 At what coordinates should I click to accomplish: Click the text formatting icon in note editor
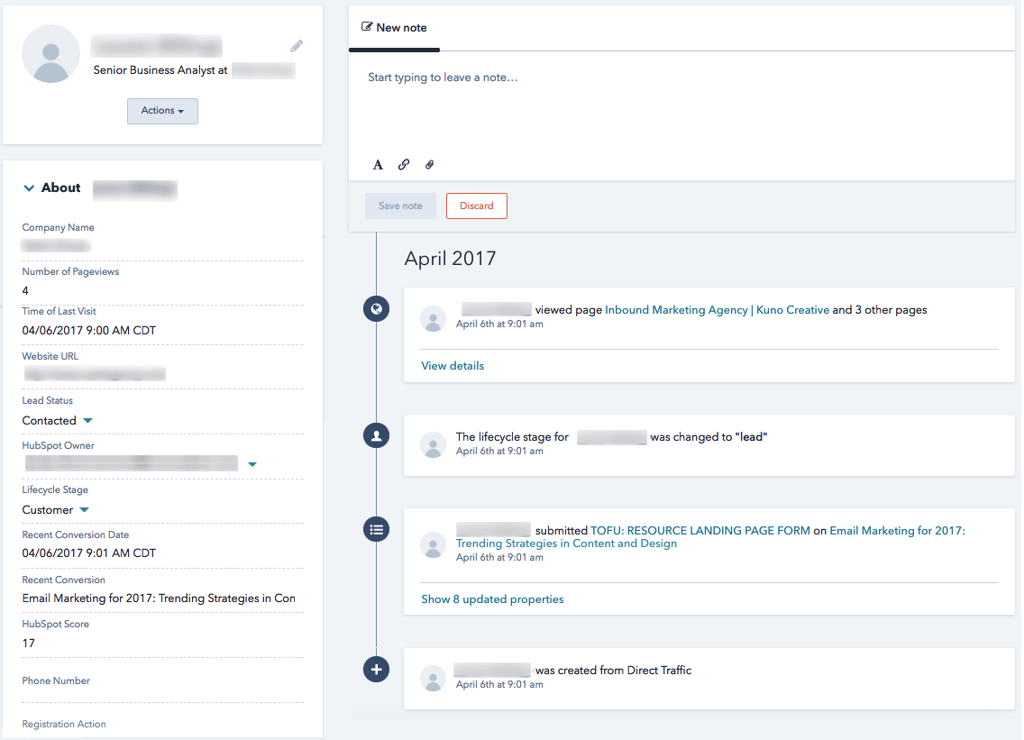pyautogui.click(x=378, y=165)
